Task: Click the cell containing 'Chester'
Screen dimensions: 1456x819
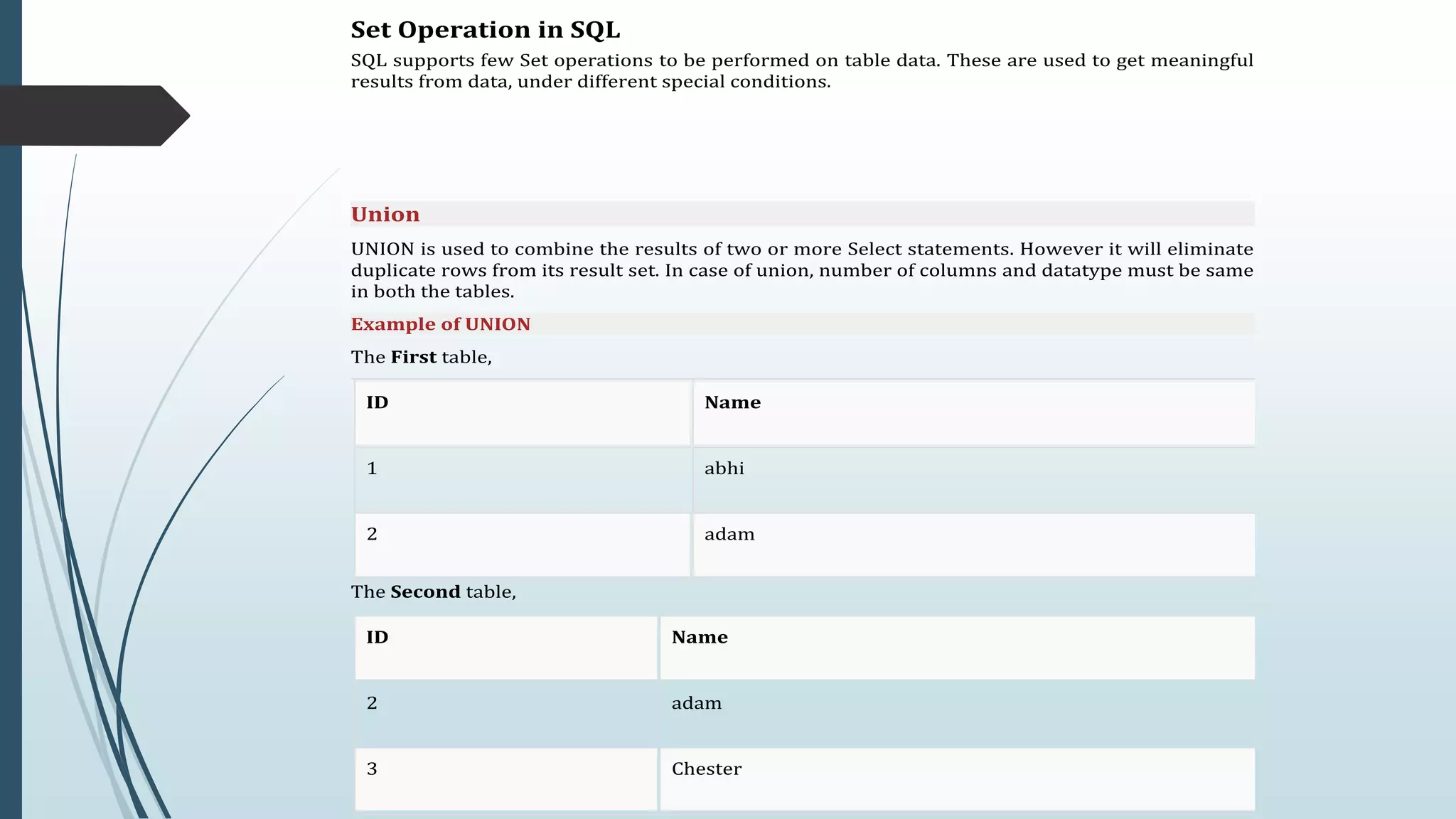Action: coord(958,779)
